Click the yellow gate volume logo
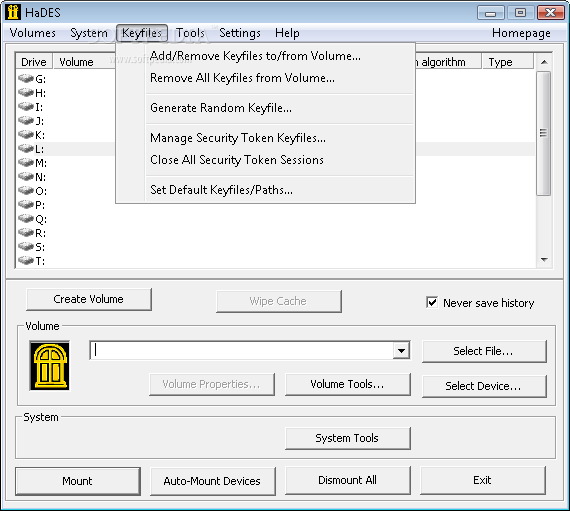This screenshot has width=570, height=511. point(50,366)
